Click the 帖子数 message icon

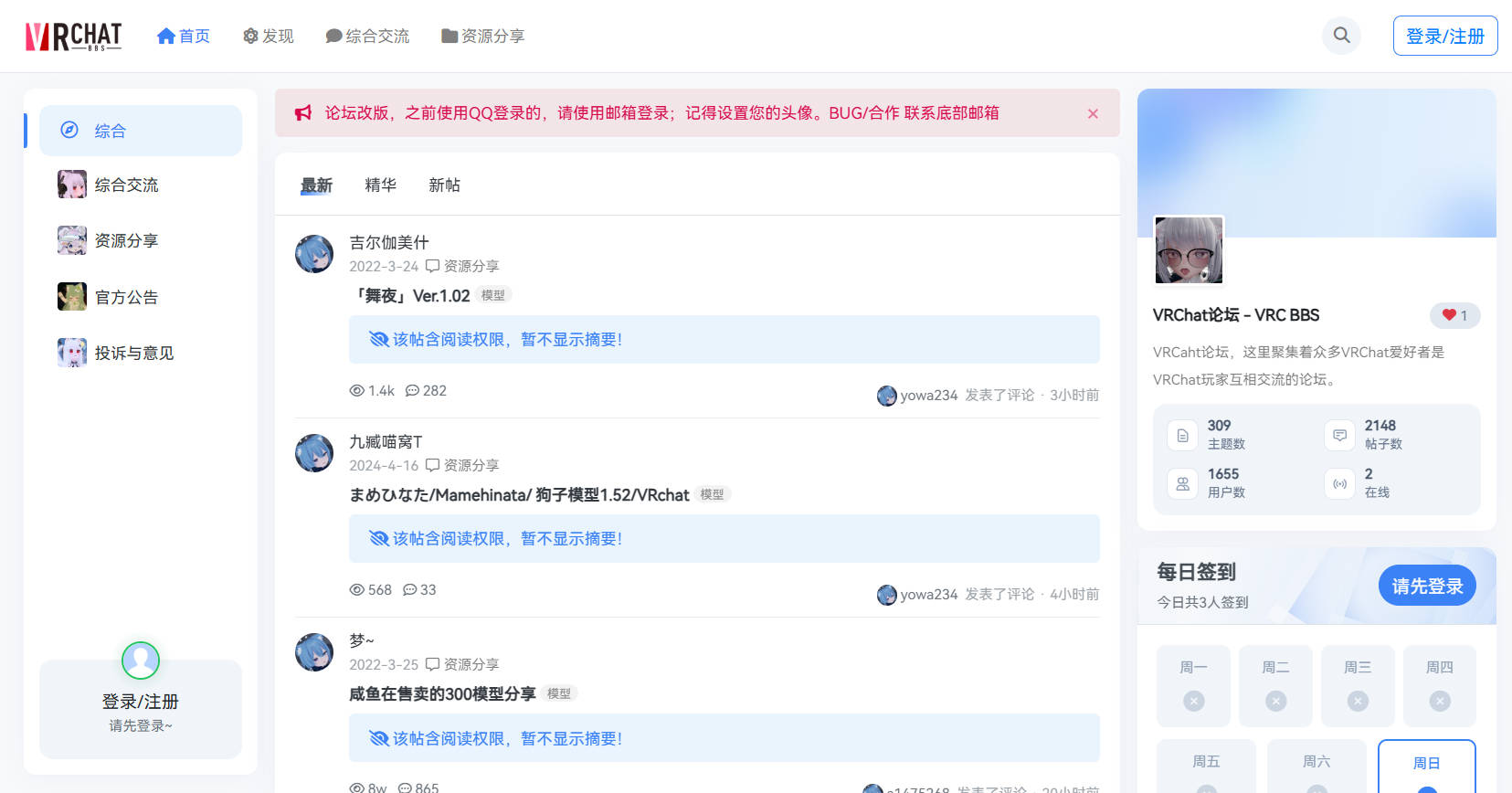coord(1339,435)
